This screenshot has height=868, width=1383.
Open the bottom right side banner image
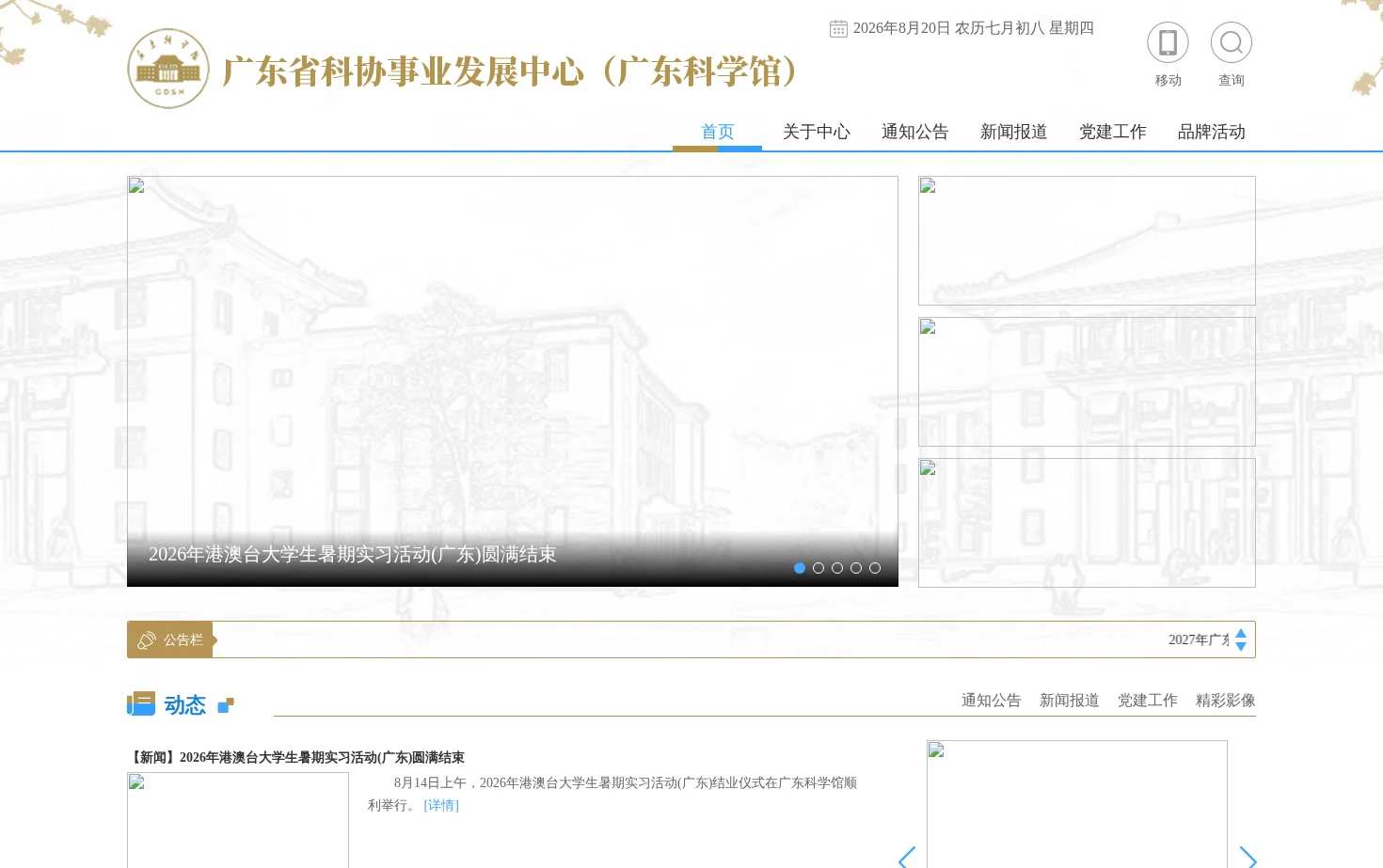pos(1087,523)
